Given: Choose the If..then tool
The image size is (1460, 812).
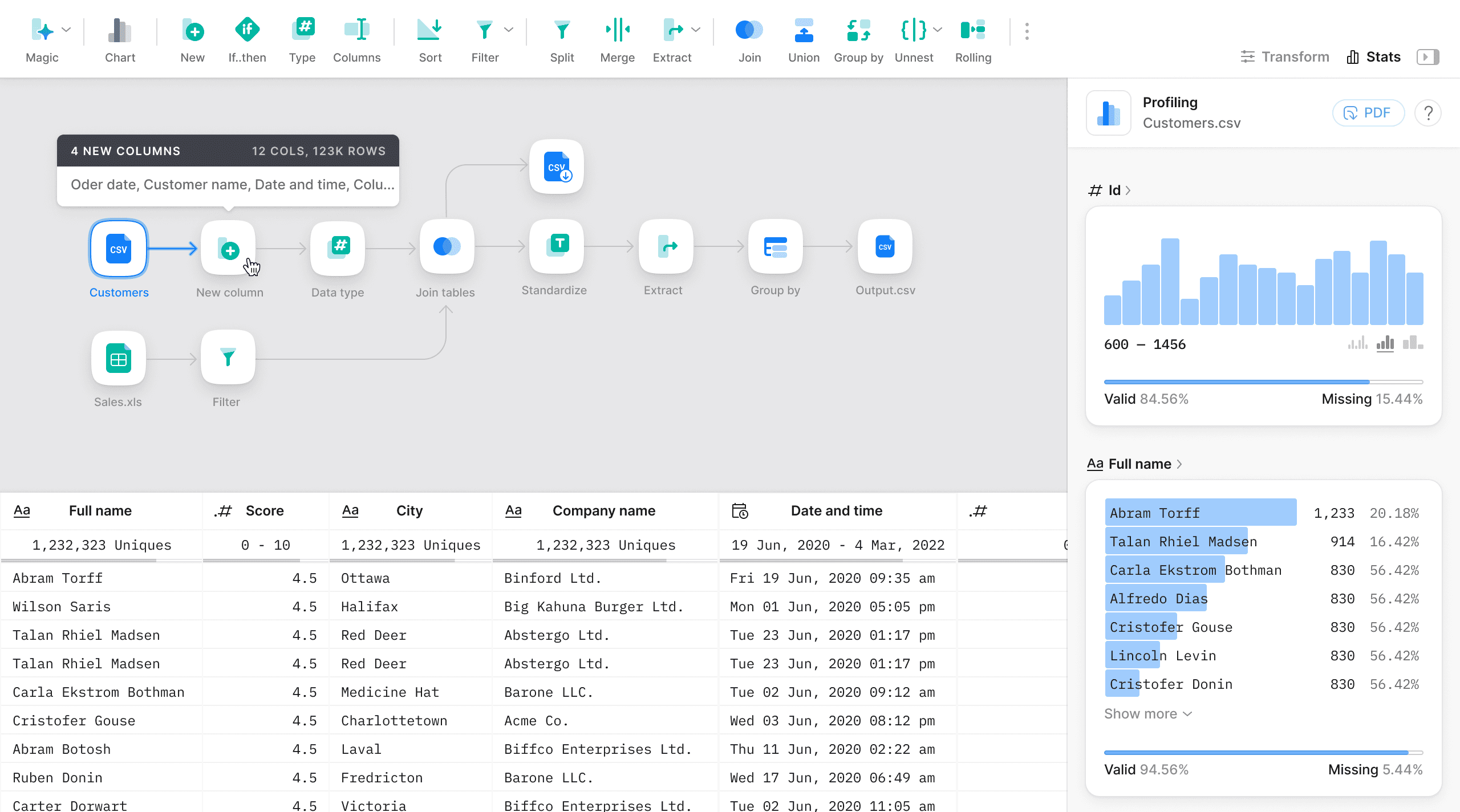Looking at the screenshot, I should (x=247, y=40).
